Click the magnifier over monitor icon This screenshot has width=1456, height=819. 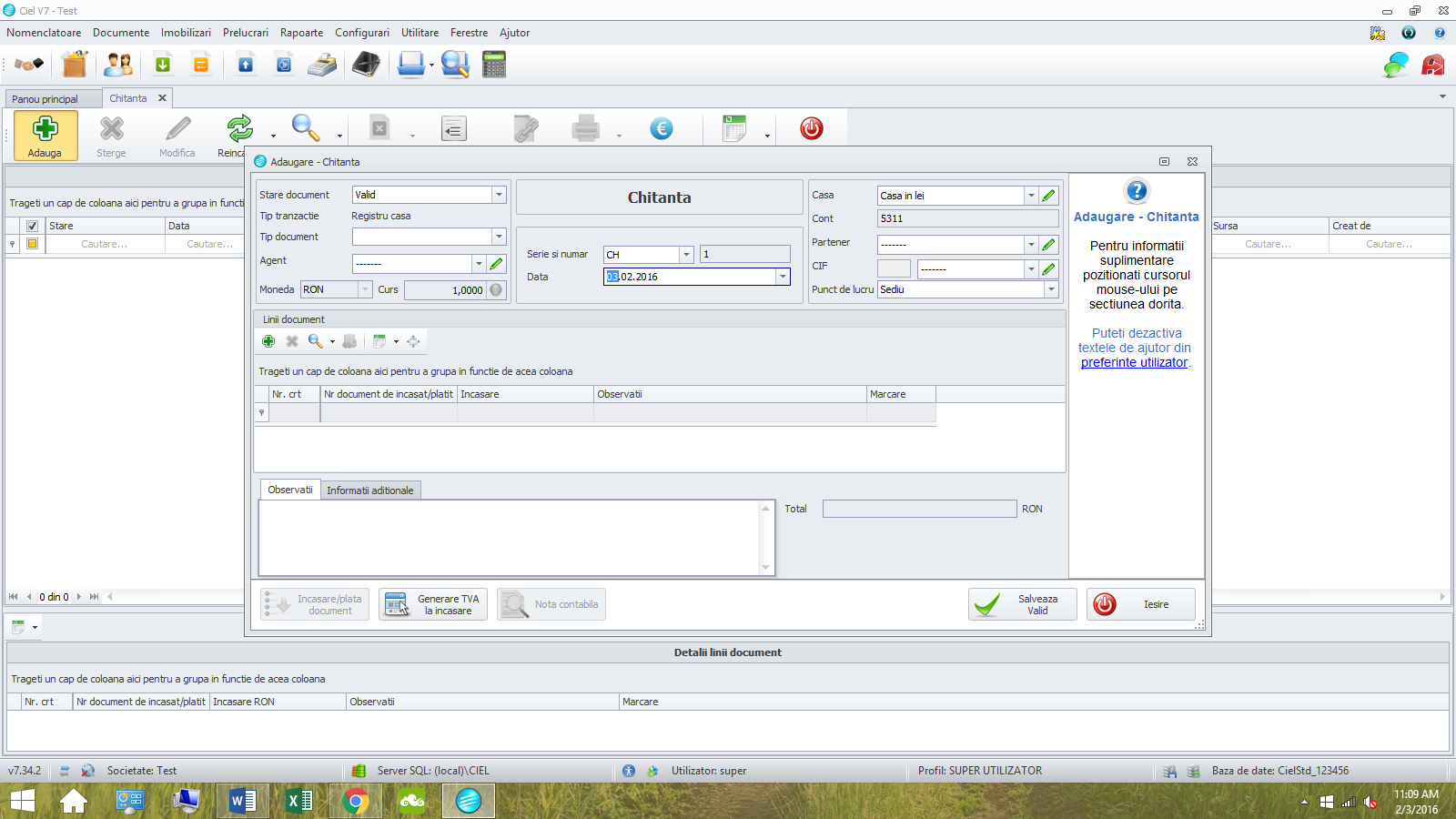455,65
